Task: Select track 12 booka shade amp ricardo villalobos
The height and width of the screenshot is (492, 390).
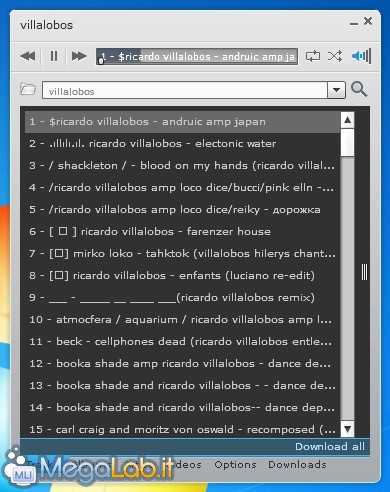Action: (x=182, y=364)
